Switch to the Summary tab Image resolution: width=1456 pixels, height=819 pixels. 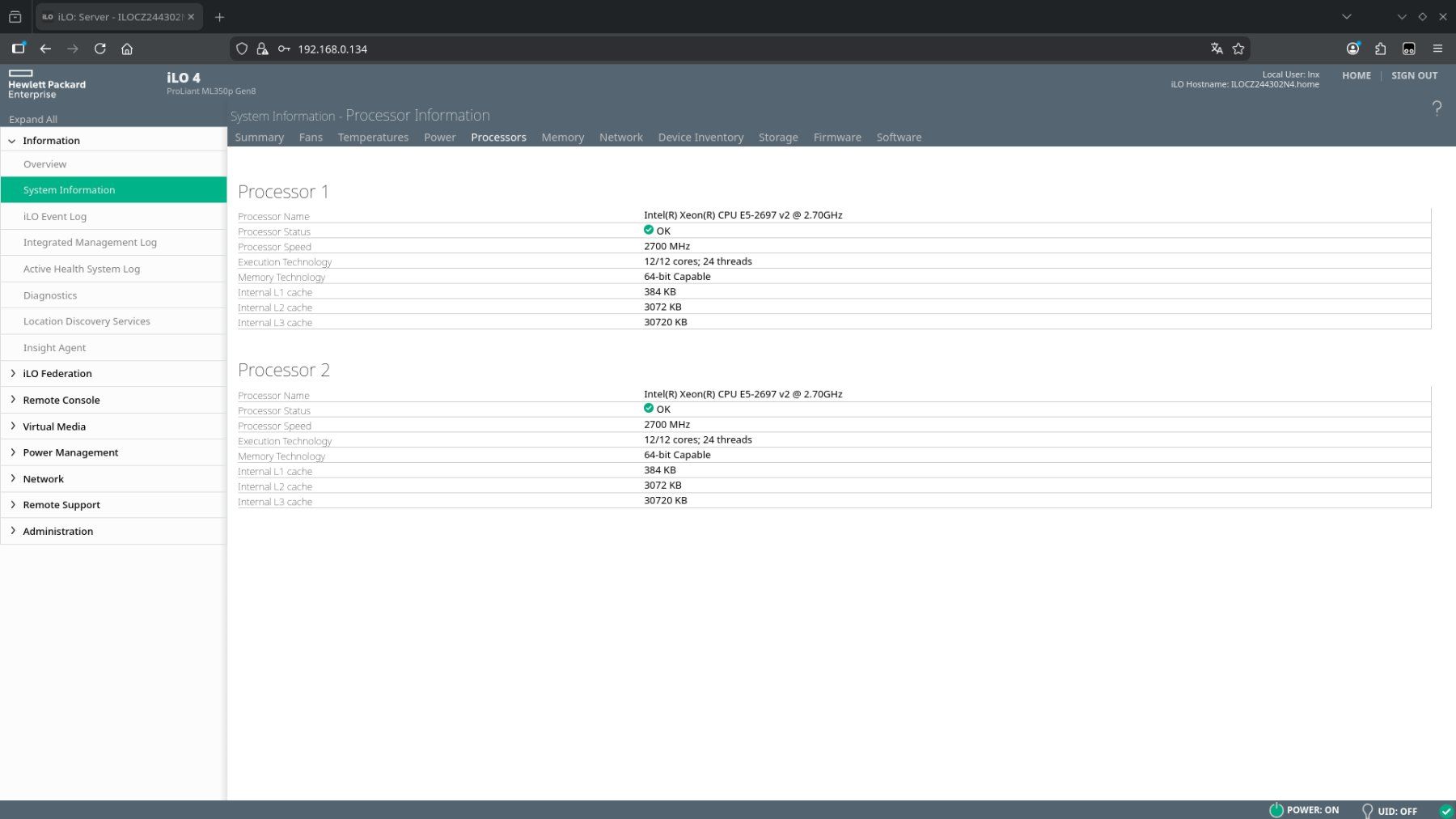(x=260, y=138)
